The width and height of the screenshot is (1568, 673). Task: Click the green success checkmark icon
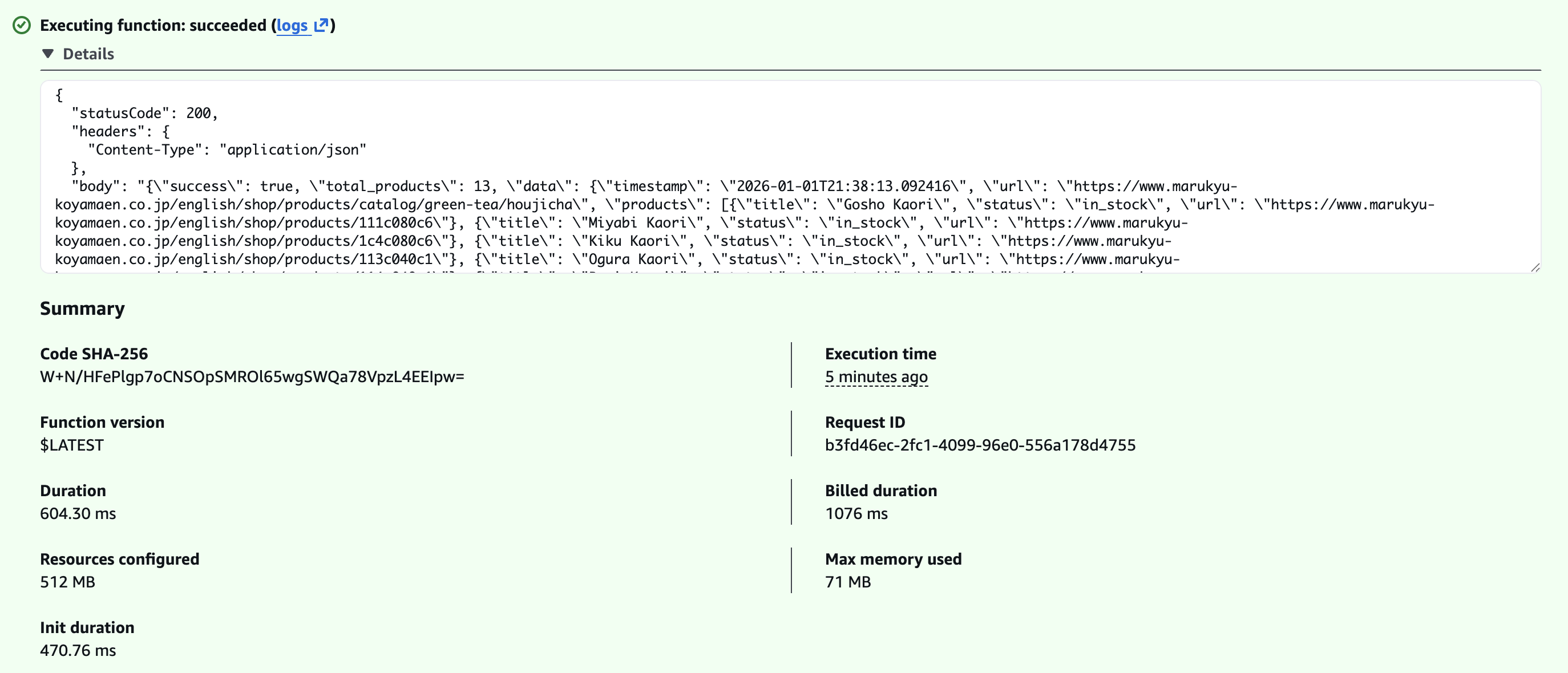tap(22, 25)
